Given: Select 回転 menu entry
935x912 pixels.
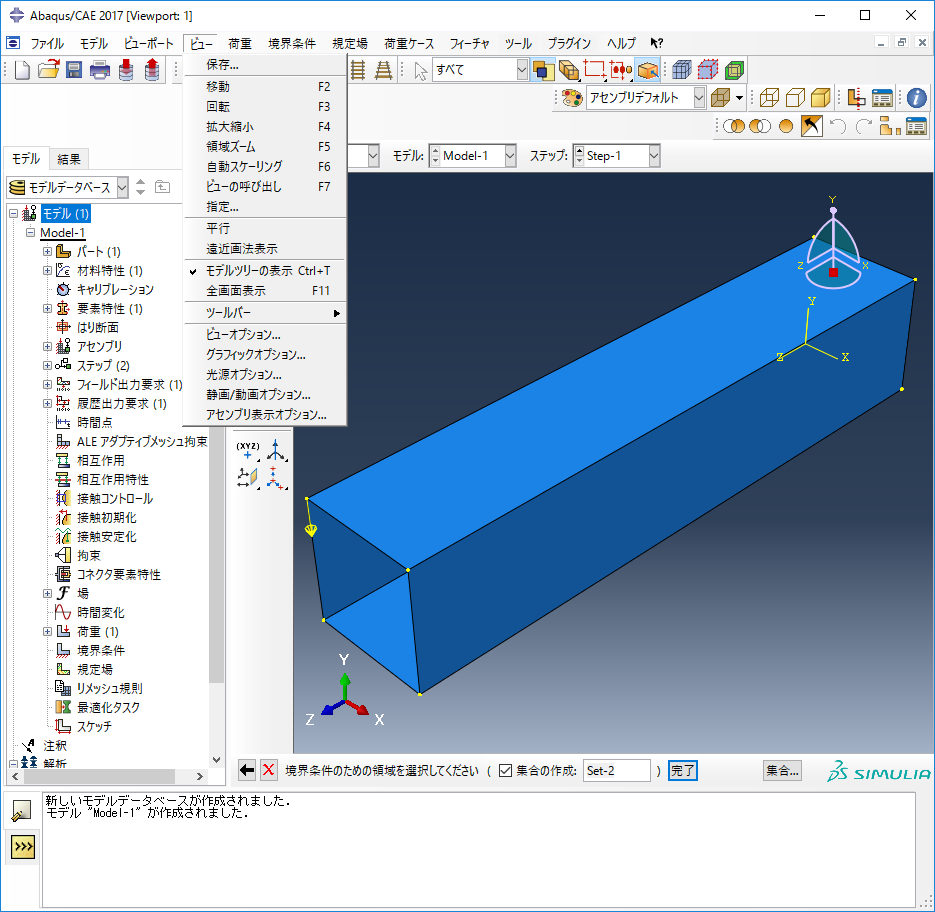Looking at the screenshot, I should pyautogui.click(x=266, y=107).
